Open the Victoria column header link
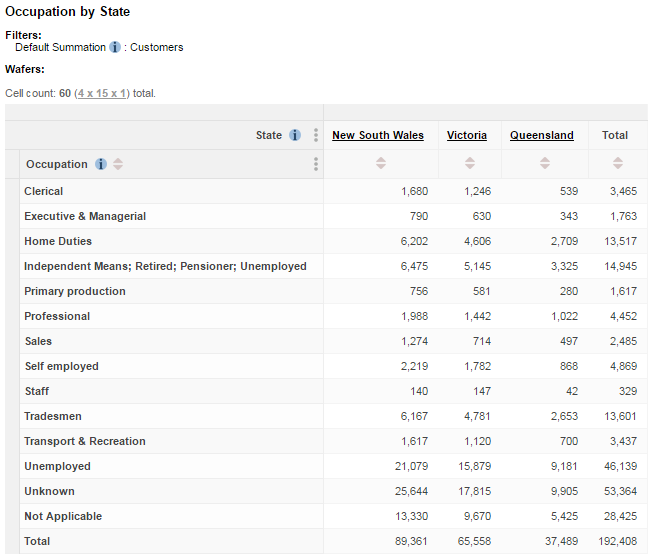The height and width of the screenshot is (558, 651). (x=467, y=135)
